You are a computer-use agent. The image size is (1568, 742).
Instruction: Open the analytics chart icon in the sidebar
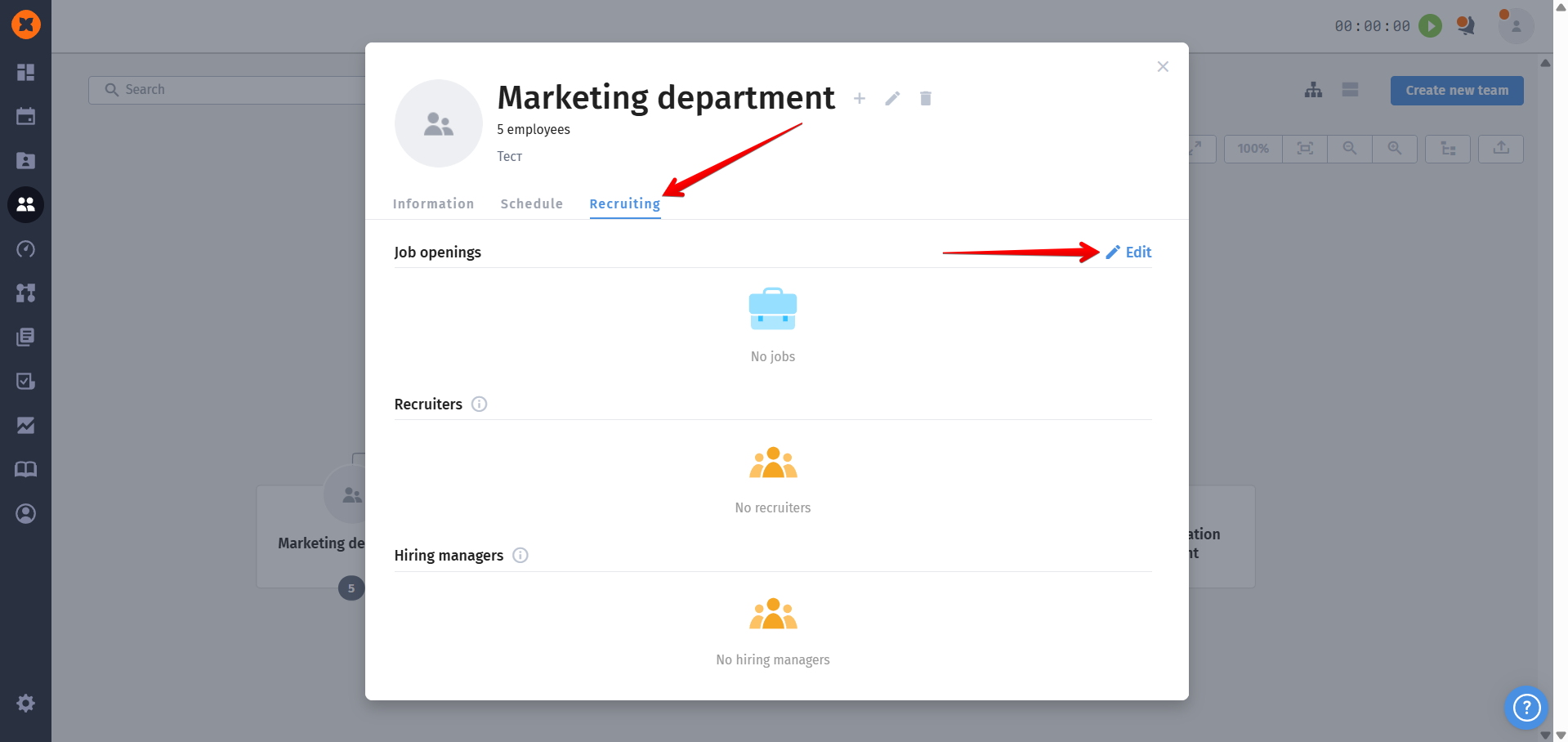[x=25, y=426]
